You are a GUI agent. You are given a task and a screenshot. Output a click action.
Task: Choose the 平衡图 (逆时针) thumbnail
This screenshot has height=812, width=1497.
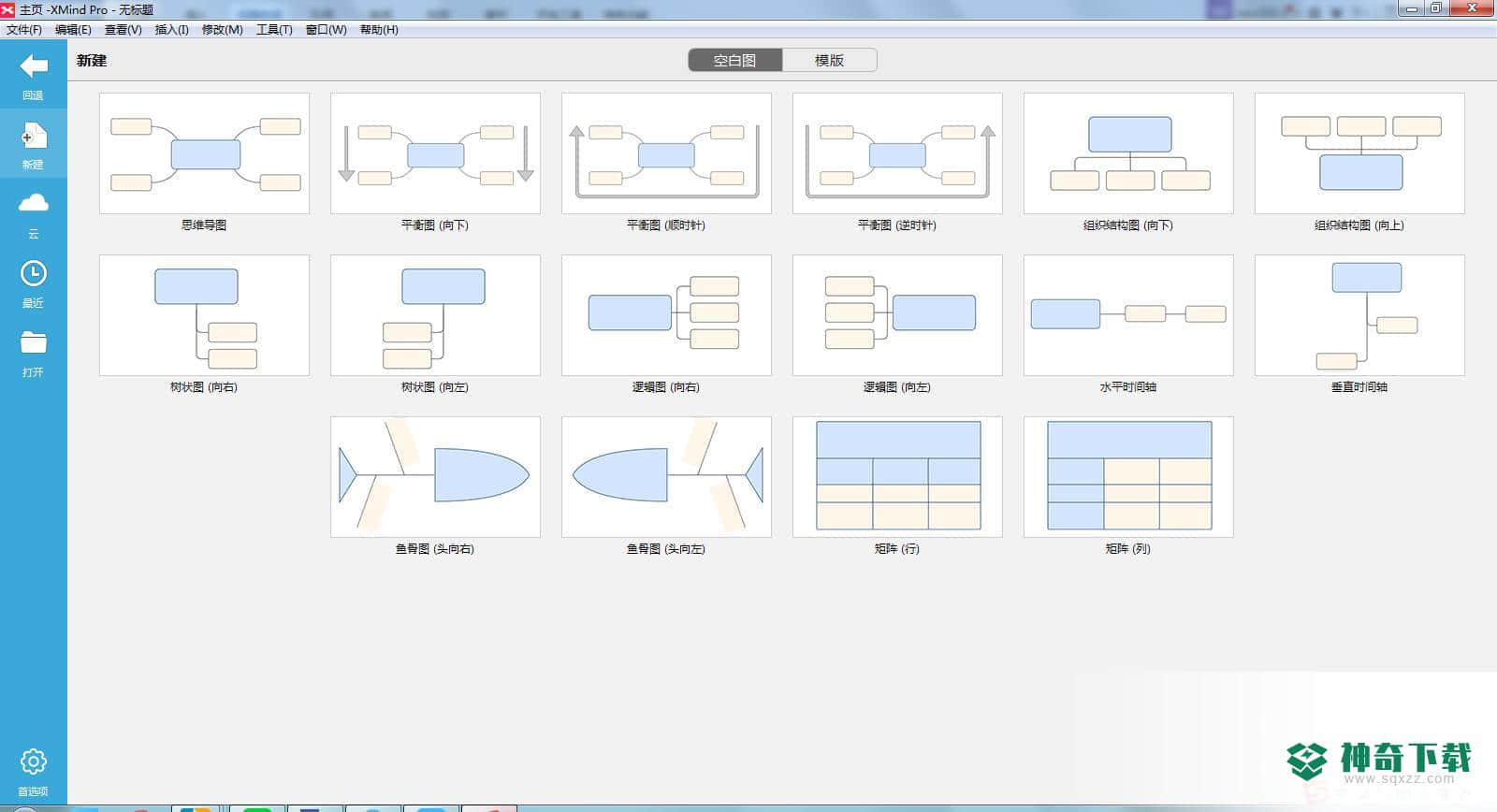coord(897,153)
